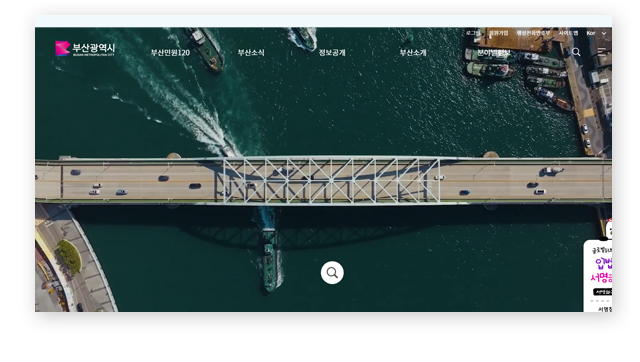The width and height of the screenshot is (640, 362).
Task: Open the 부산소식 menu
Action: [x=251, y=53]
